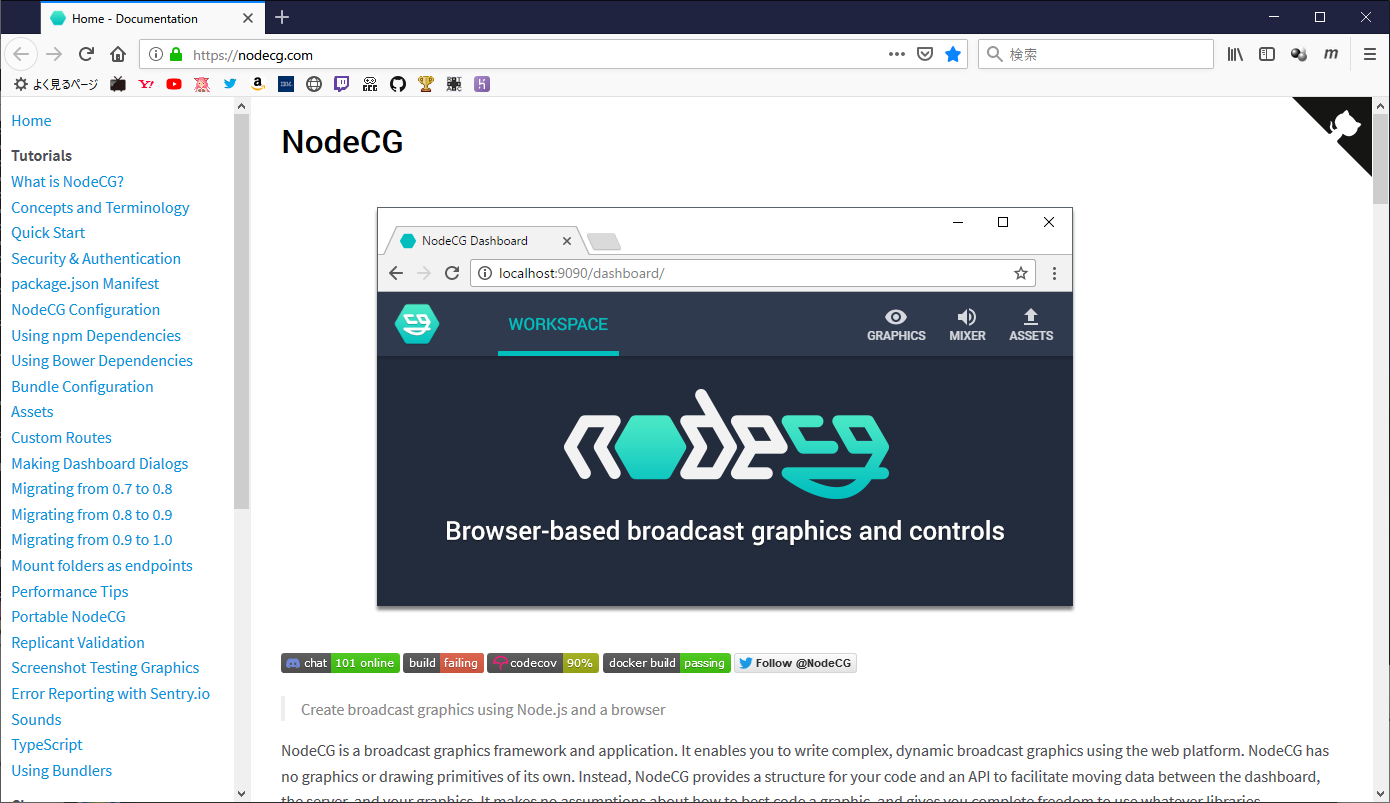The image size is (1390, 803).
Task: Save this page to Pocket
Action: pyautogui.click(x=925, y=54)
